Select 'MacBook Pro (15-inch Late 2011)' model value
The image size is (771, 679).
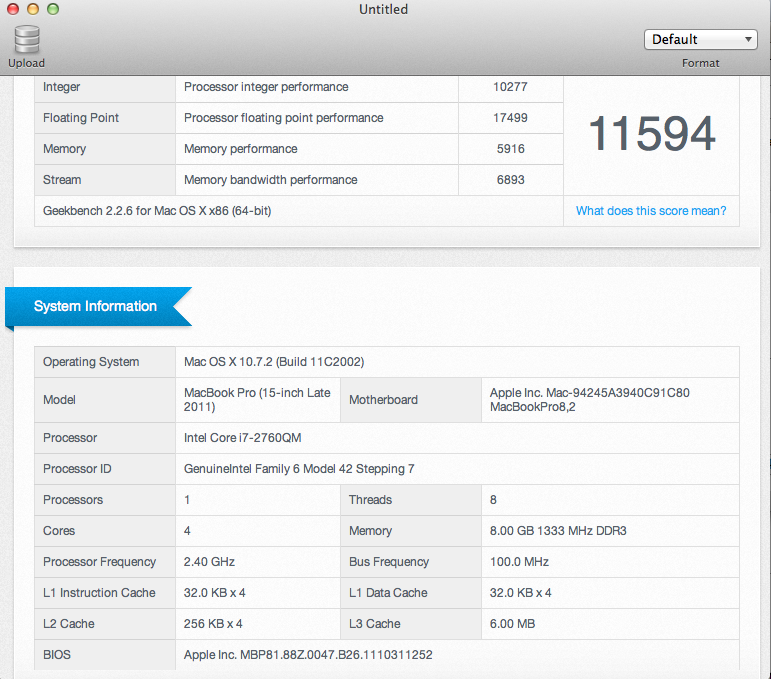point(257,400)
